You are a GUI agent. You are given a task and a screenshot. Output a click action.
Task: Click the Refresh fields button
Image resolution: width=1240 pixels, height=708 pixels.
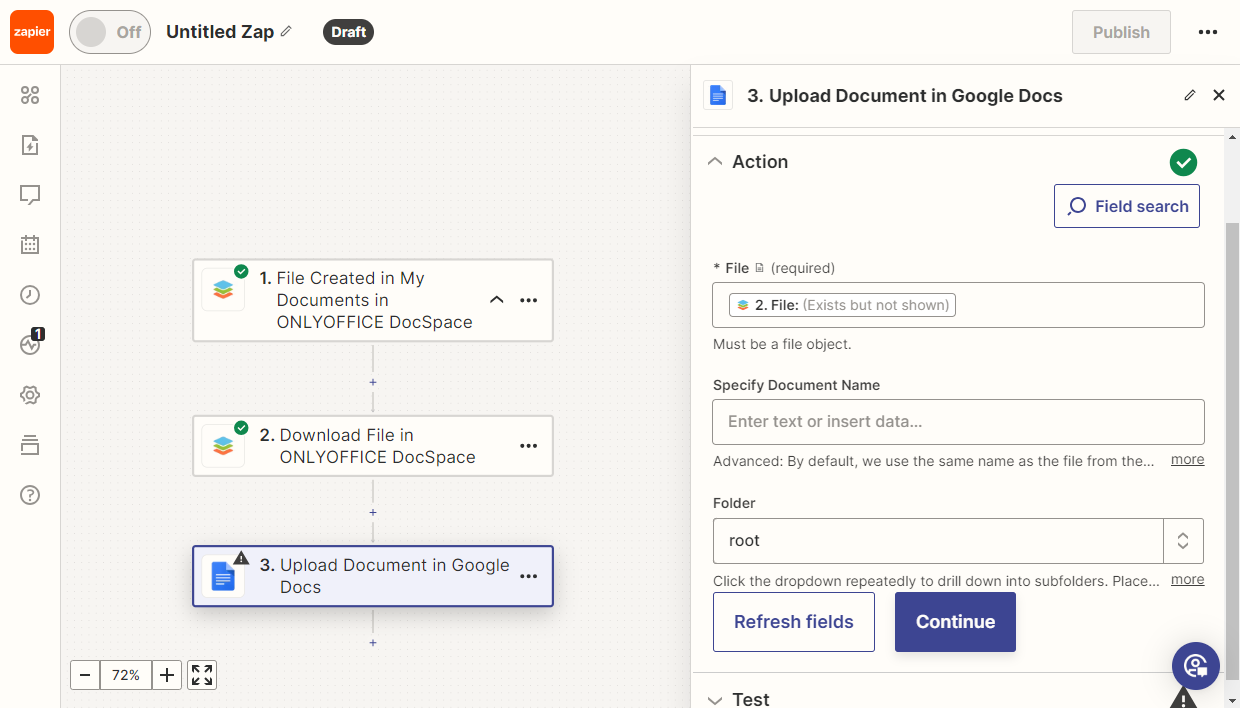[x=794, y=622]
